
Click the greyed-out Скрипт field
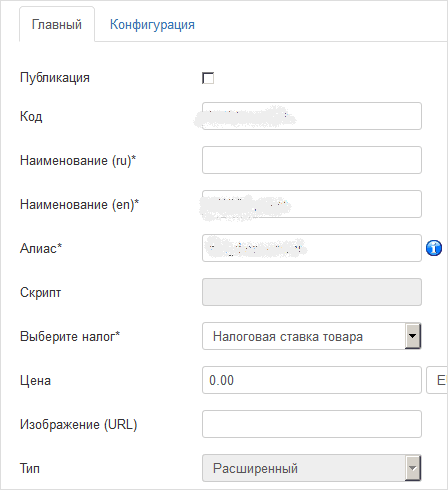pyautogui.click(x=312, y=292)
